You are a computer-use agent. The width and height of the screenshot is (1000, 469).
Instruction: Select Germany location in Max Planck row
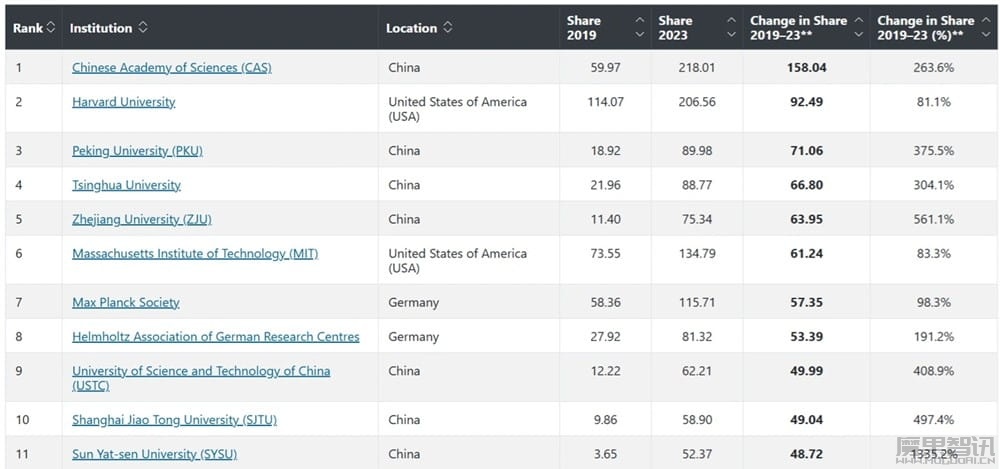(x=413, y=302)
